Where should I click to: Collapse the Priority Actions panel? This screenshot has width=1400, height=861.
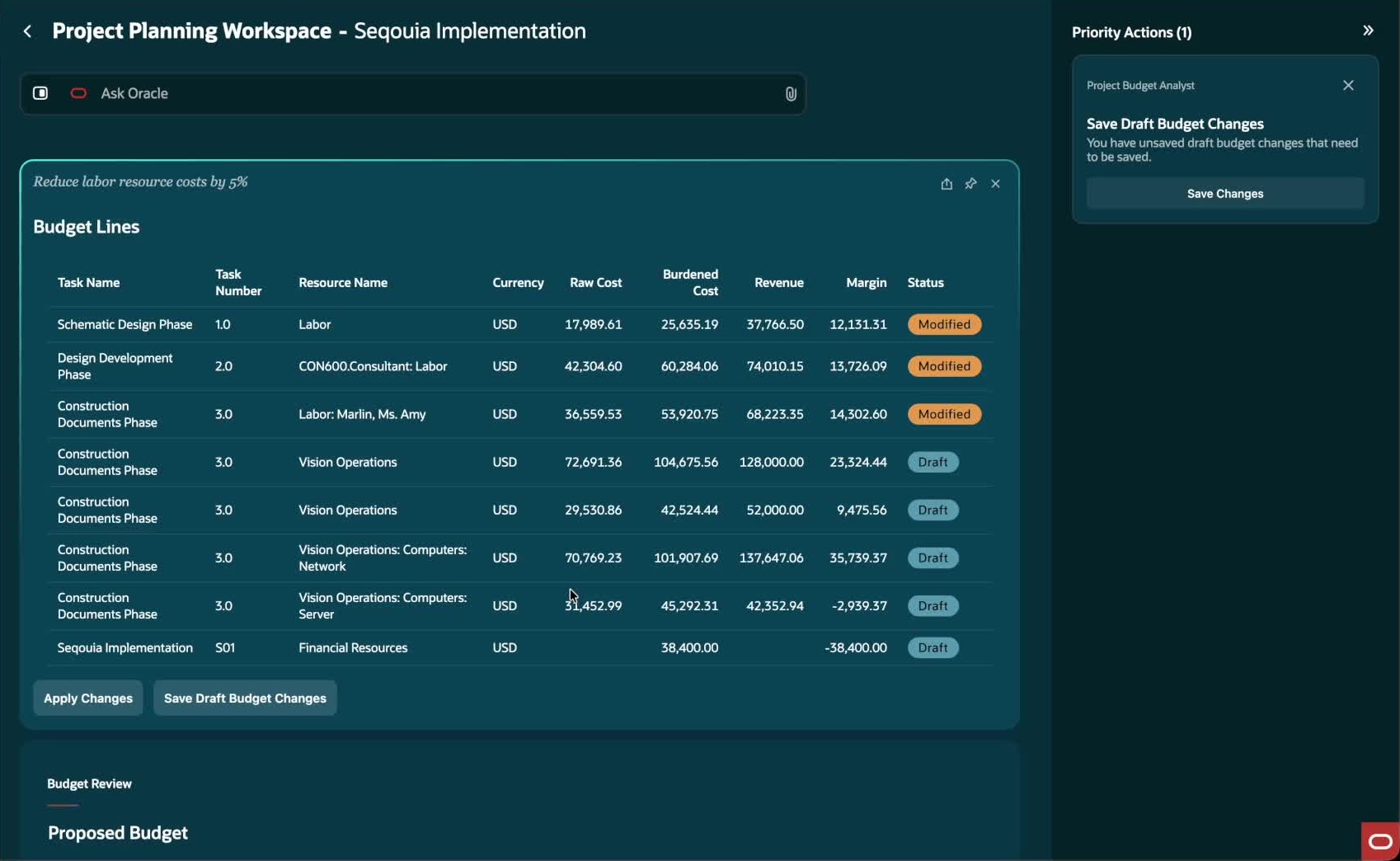click(x=1368, y=31)
